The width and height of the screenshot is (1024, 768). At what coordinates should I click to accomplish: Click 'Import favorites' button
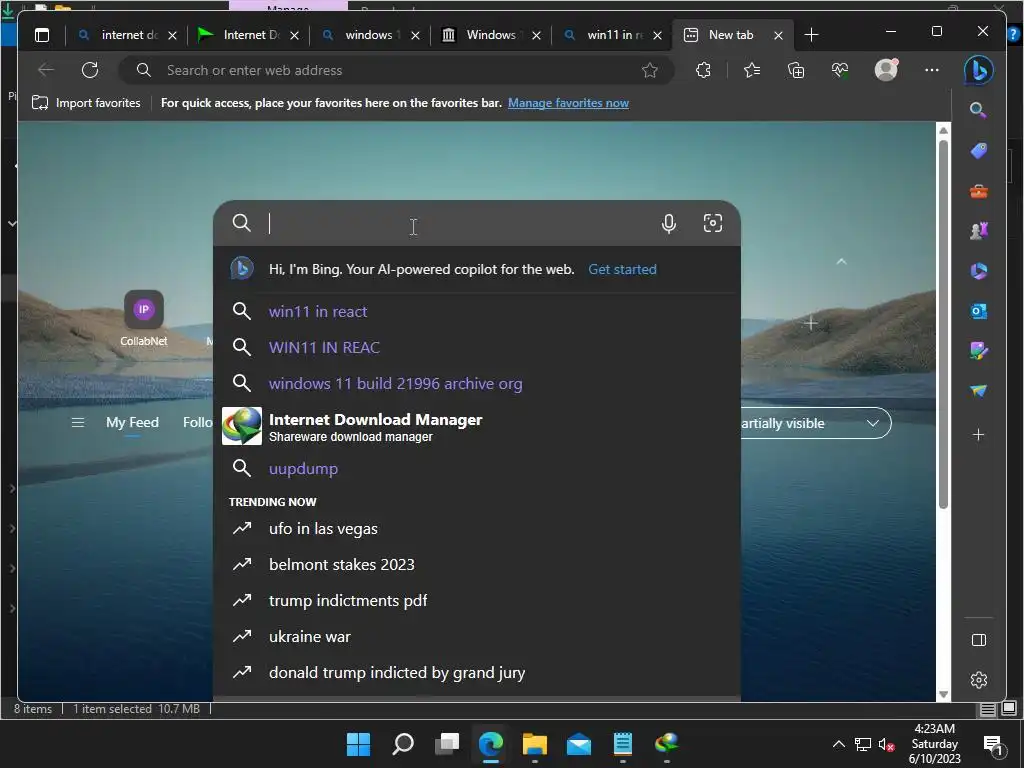pyautogui.click(x=86, y=103)
